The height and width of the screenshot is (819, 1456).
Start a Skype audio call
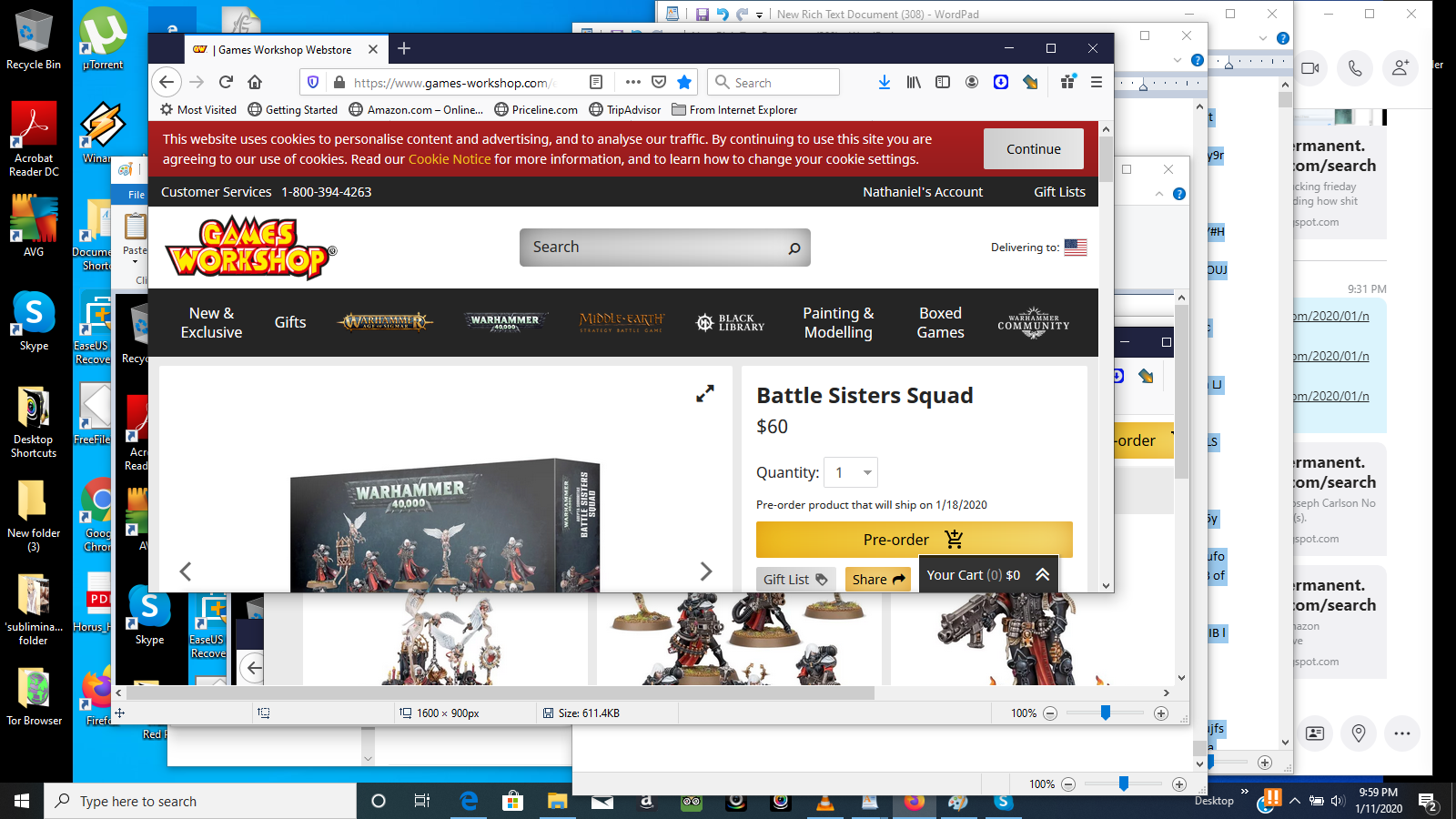click(1355, 68)
